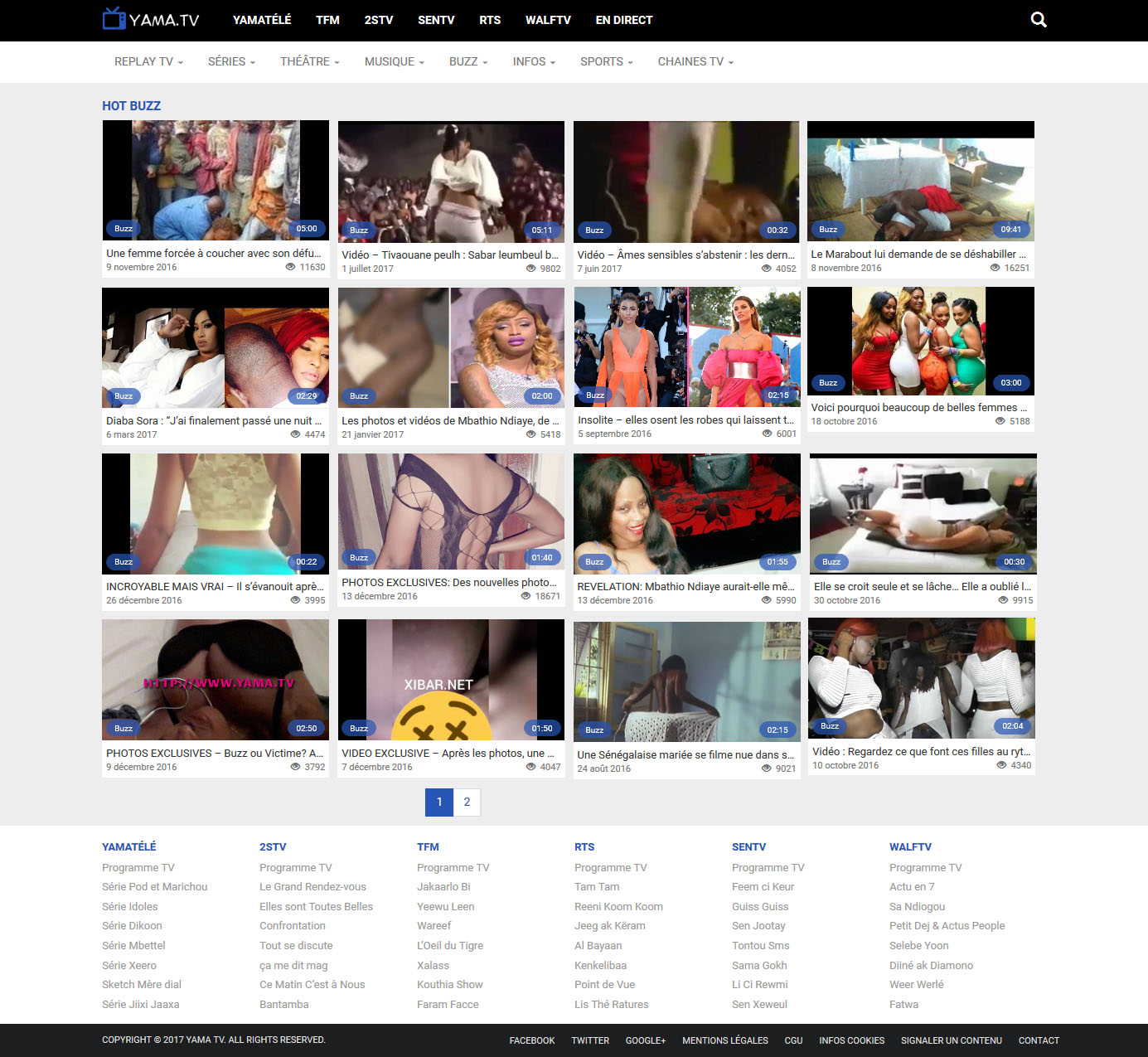Click the views eye icon beside 3995
The image size is (1148, 1057).
pos(295,600)
